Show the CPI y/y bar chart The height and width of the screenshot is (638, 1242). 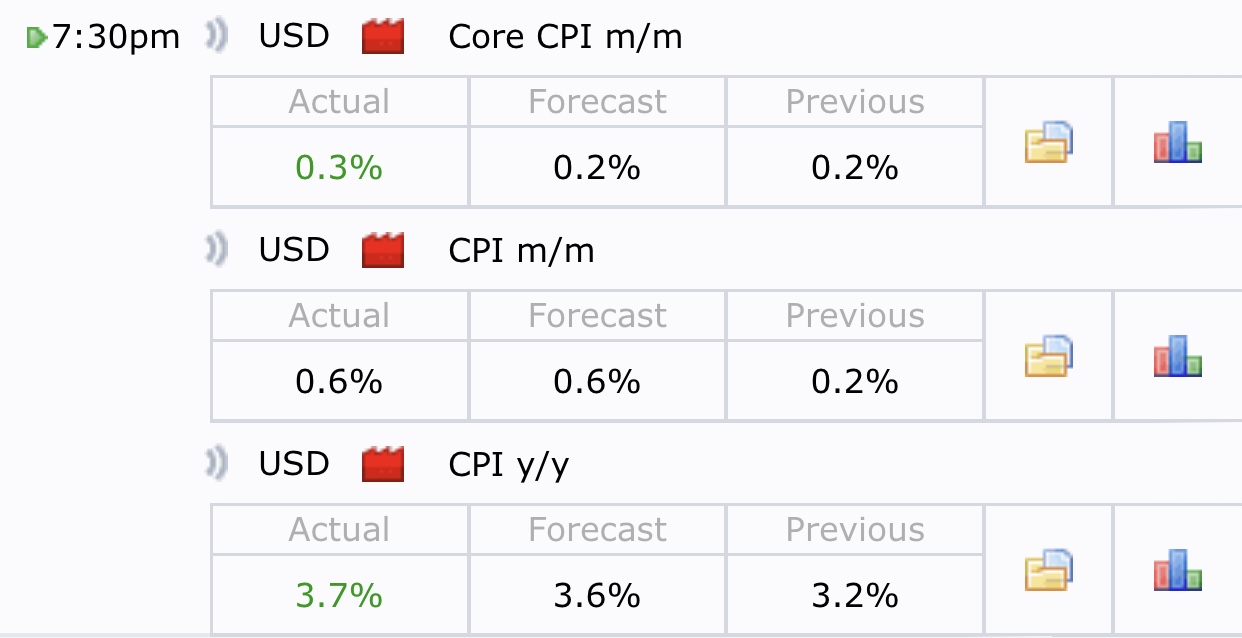[1177, 570]
